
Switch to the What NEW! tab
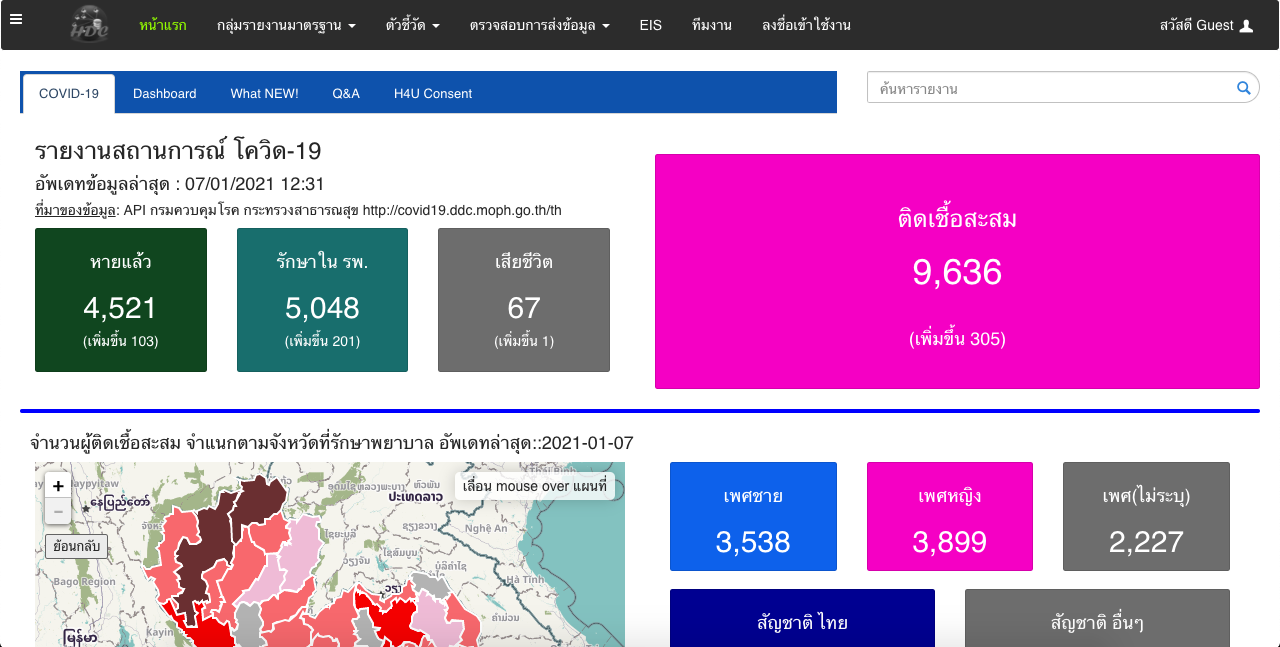264,94
